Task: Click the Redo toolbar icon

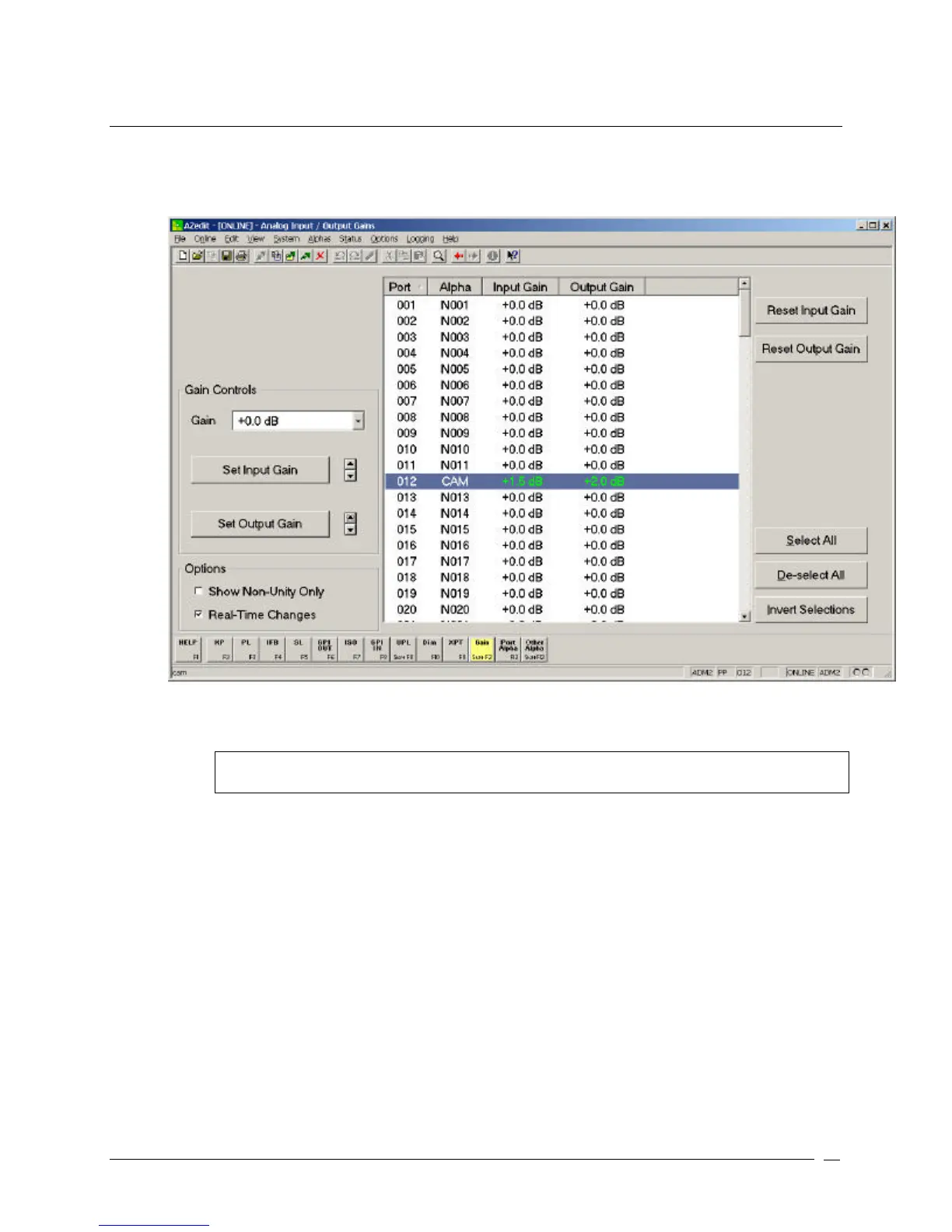Action: 355,256
